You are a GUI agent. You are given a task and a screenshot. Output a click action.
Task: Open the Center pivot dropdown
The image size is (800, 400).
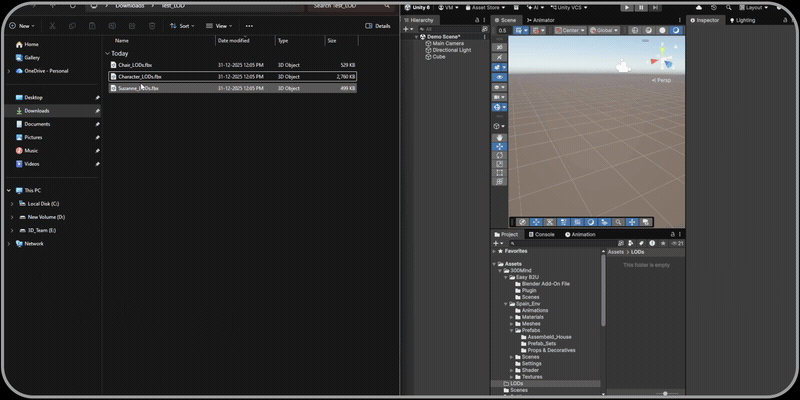point(570,30)
